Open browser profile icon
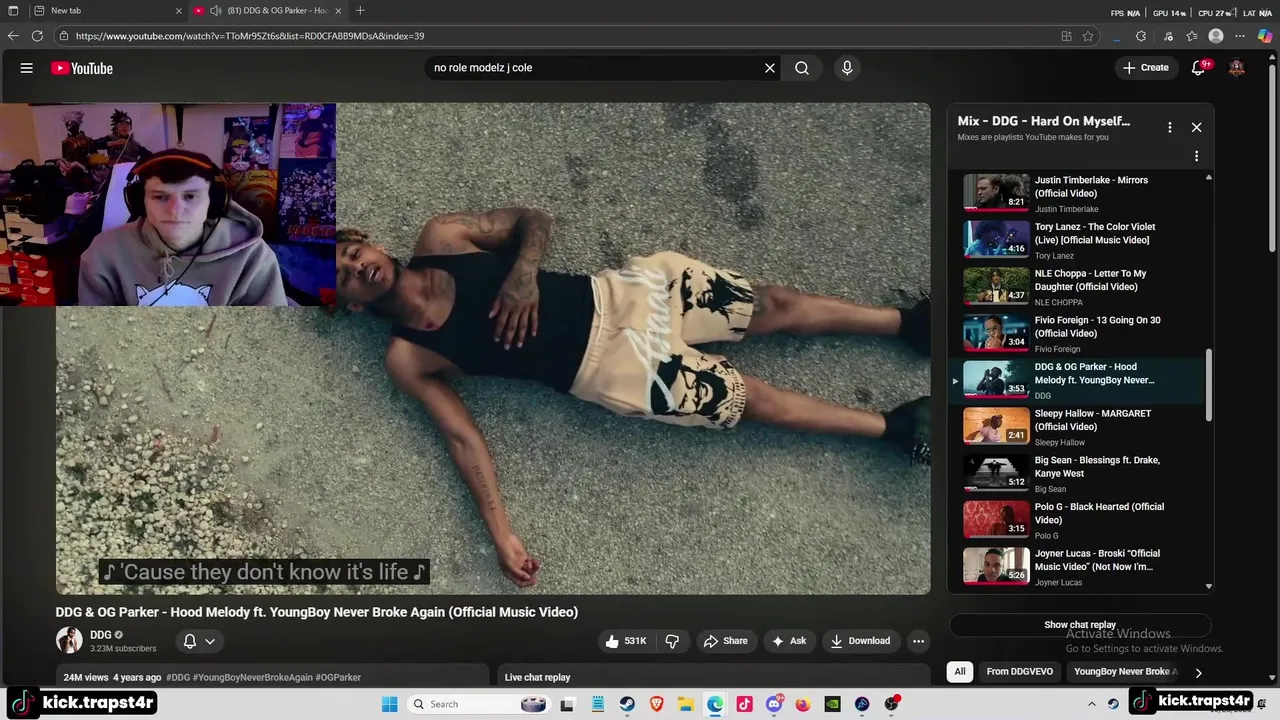The image size is (1280, 720). pyautogui.click(x=1216, y=36)
